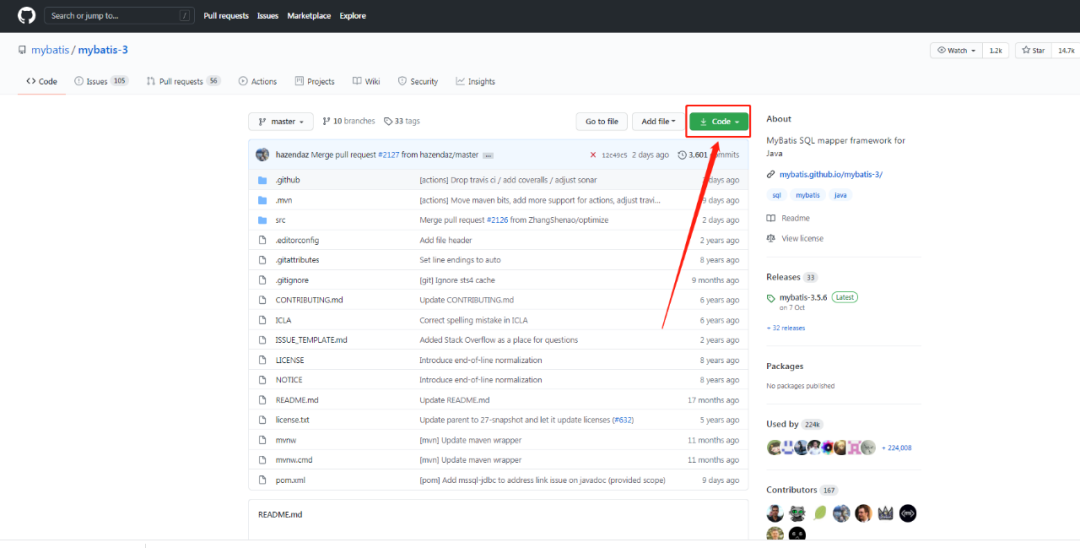Image resolution: width=1080 pixels, height=548 pixels.
Task: Open the Security tab
Action: click(x=417, y=81)
